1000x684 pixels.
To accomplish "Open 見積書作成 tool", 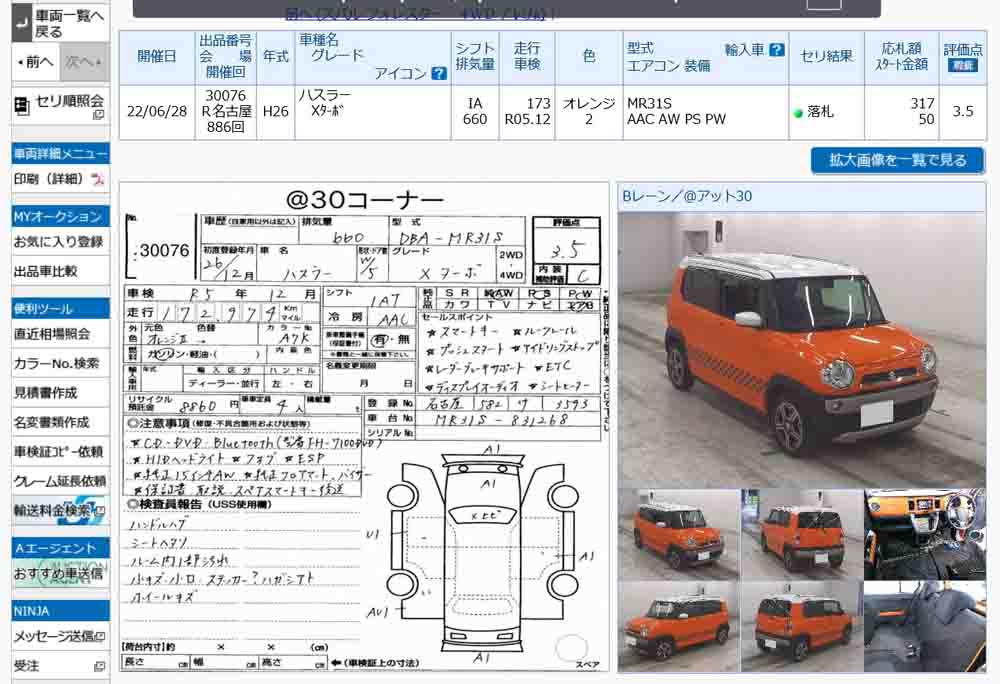I will tap(45, 393).
